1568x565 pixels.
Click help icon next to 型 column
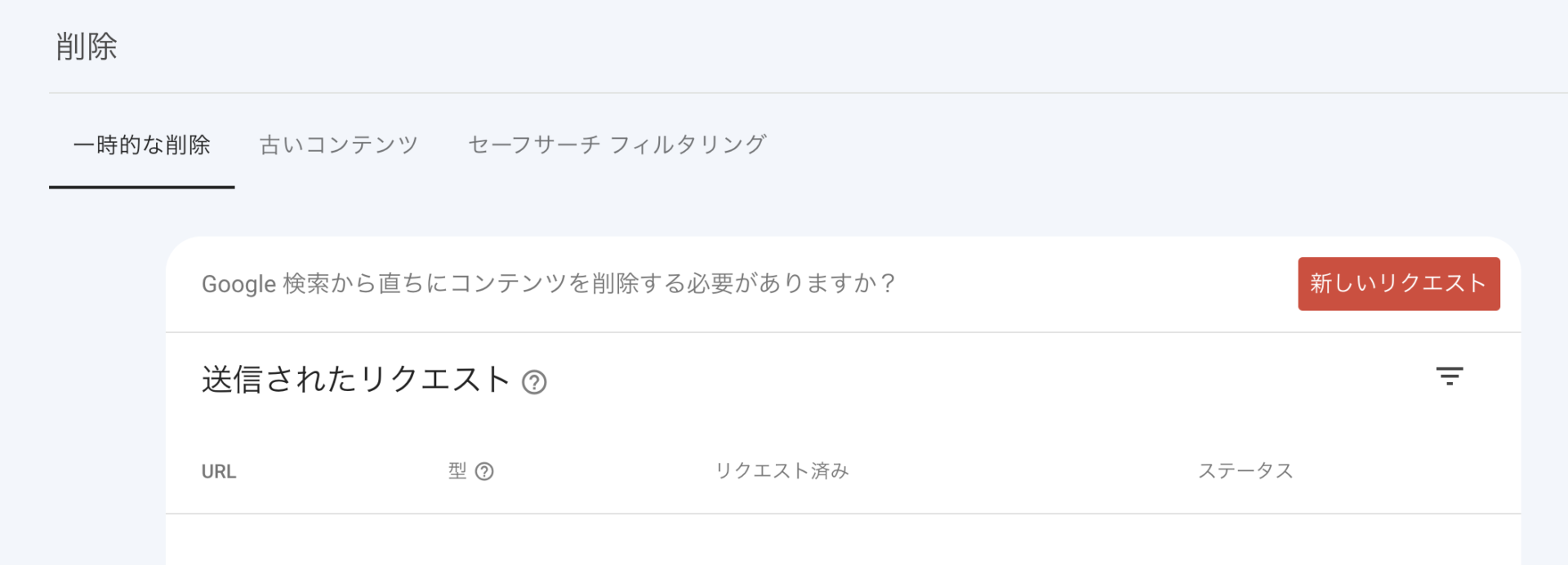pos(484,471)
